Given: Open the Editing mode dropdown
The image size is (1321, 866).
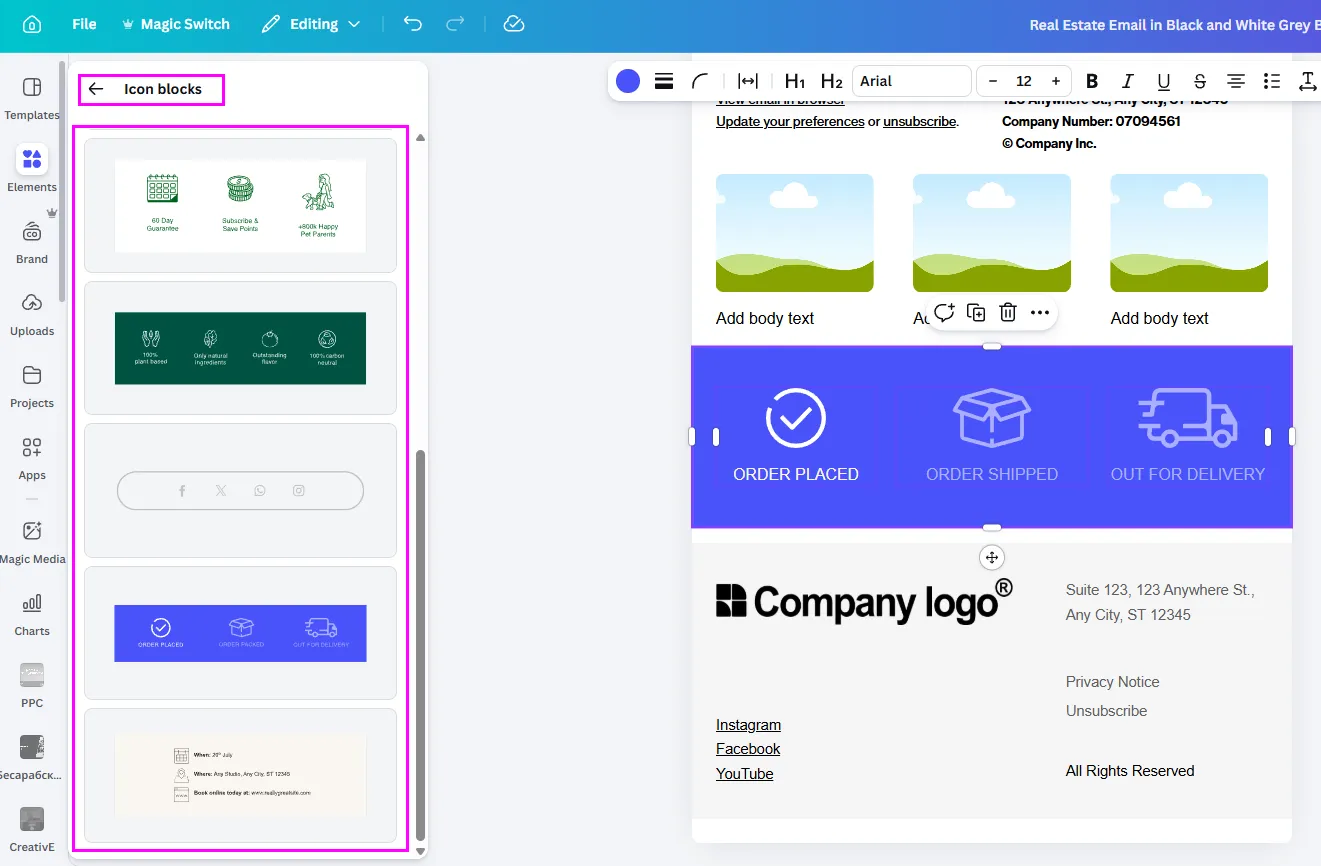Looking at the screenshot, I should (x=311, y=24).
